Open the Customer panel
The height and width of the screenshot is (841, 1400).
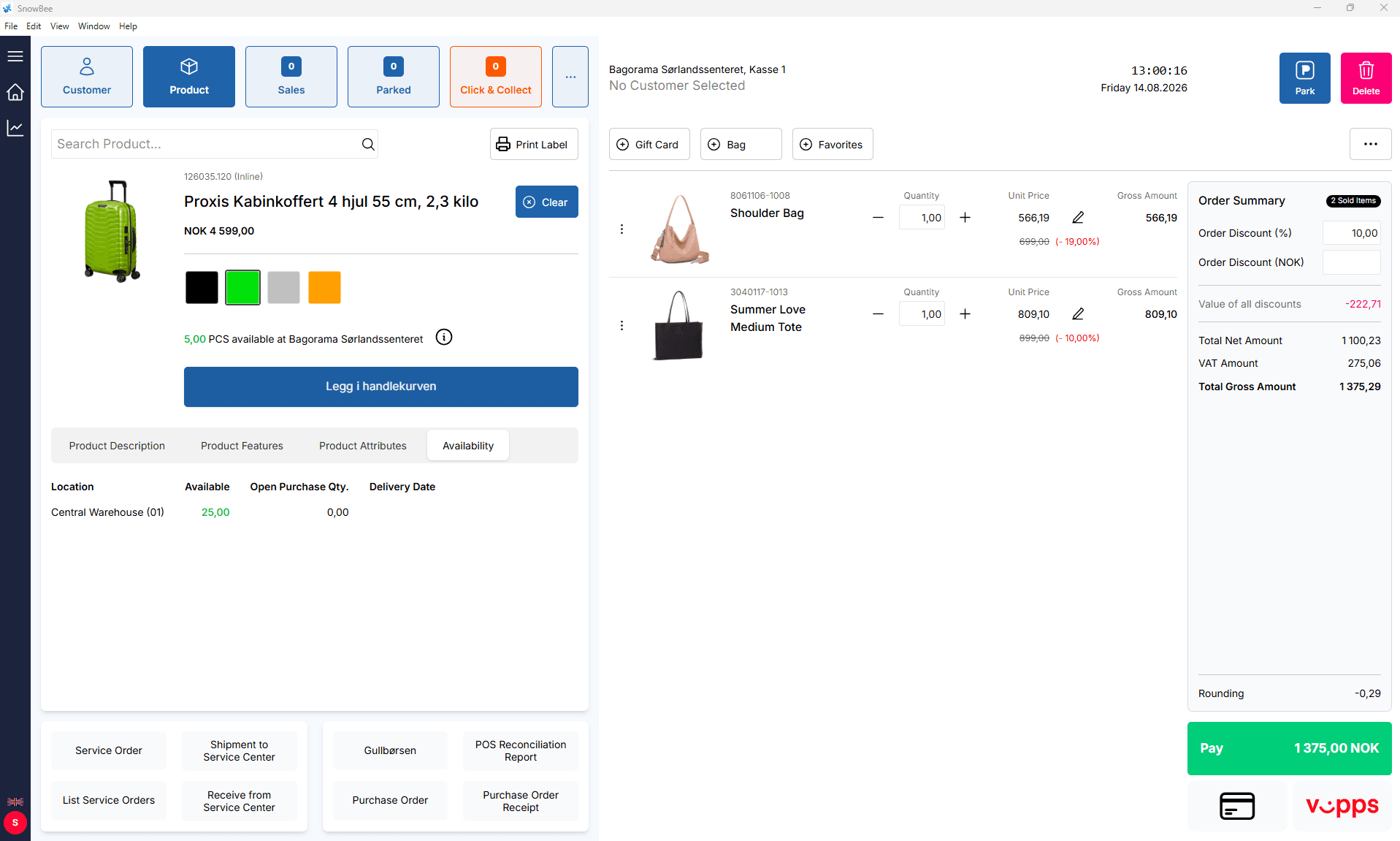tap(87, 77)
